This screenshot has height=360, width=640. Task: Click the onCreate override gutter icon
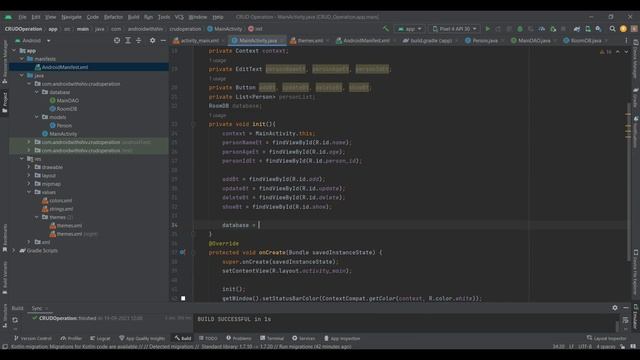[x=182, y=252]
